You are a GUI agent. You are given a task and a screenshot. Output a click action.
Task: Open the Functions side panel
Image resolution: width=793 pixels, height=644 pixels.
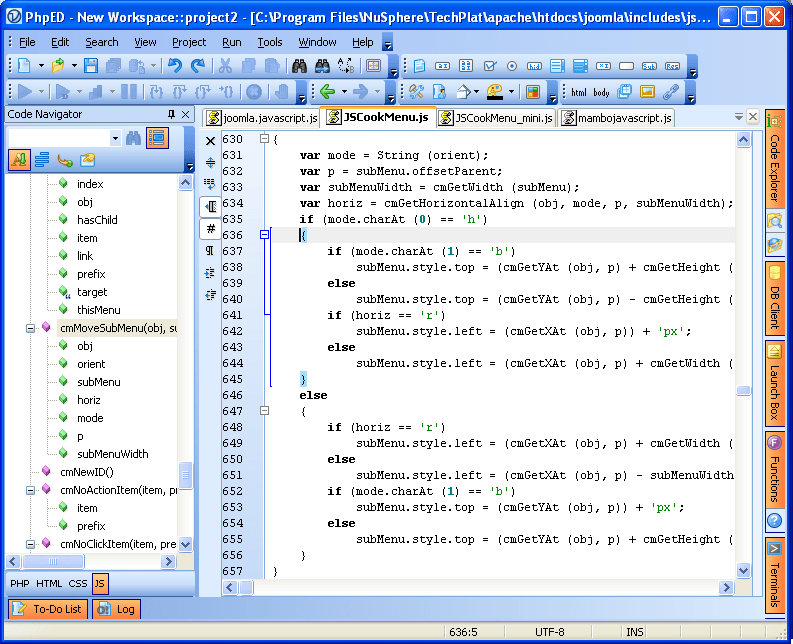[x=774, y=469]
